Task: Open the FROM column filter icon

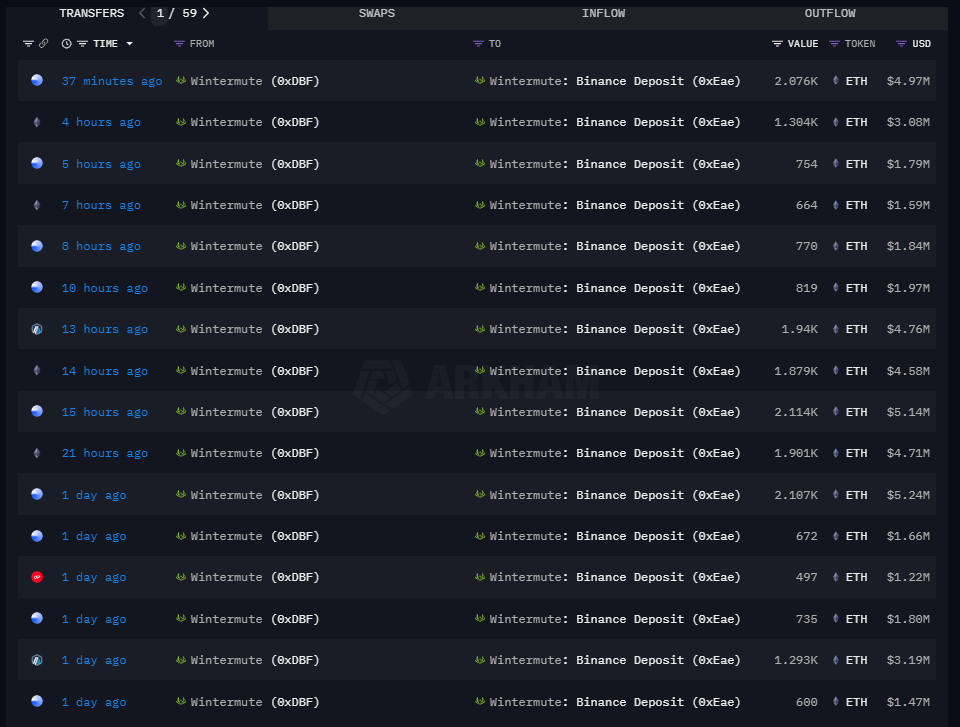Action: click(179, 43)
